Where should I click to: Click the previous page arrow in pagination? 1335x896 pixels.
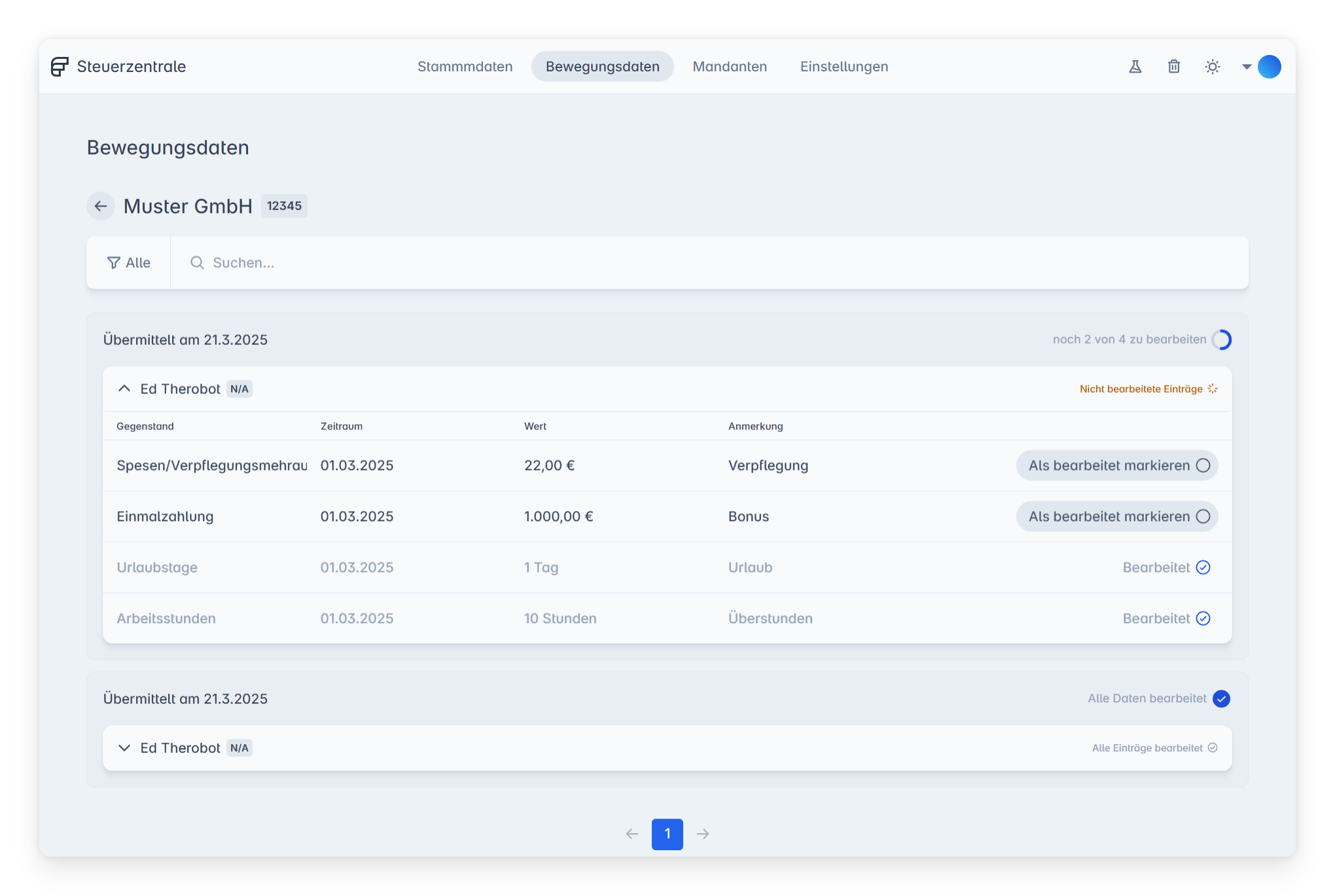point(632,834)
